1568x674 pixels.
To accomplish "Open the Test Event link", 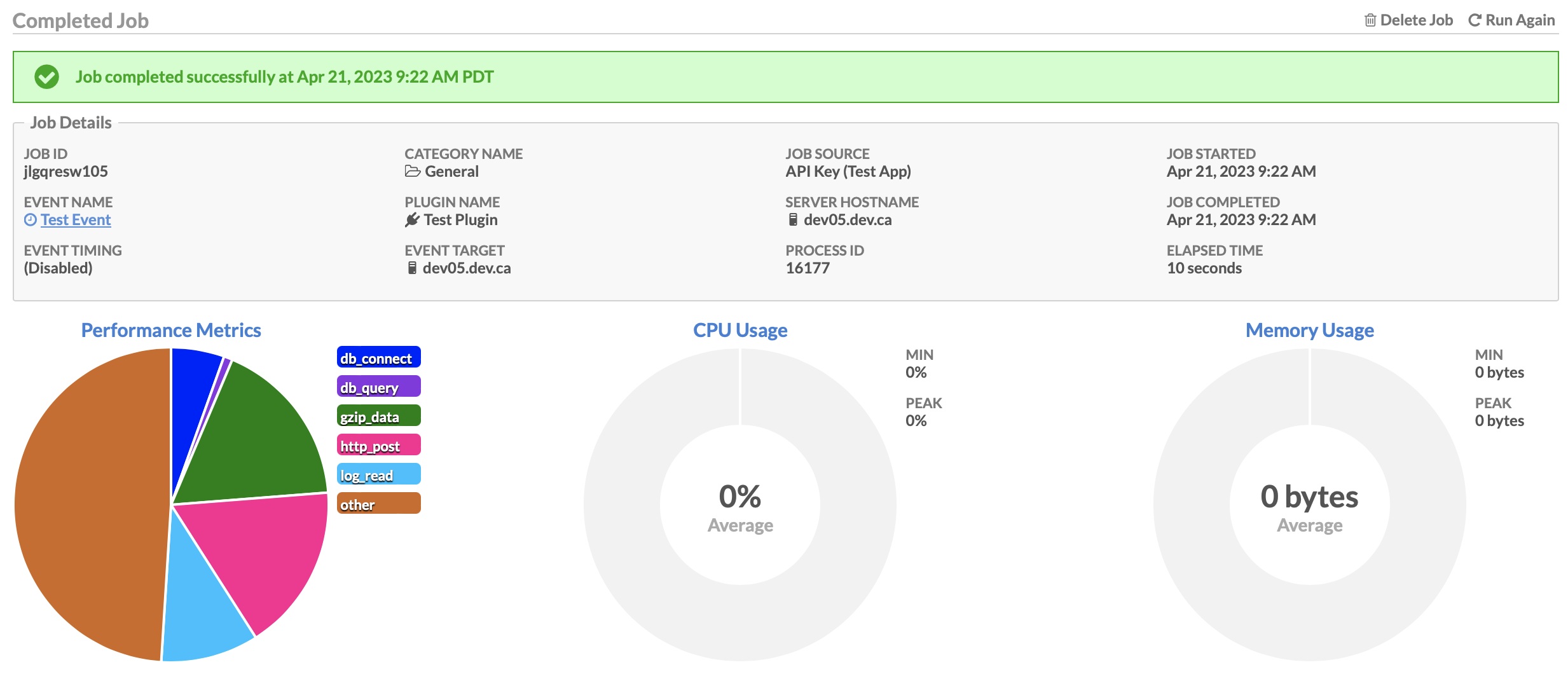I will [x=75, y=219].
